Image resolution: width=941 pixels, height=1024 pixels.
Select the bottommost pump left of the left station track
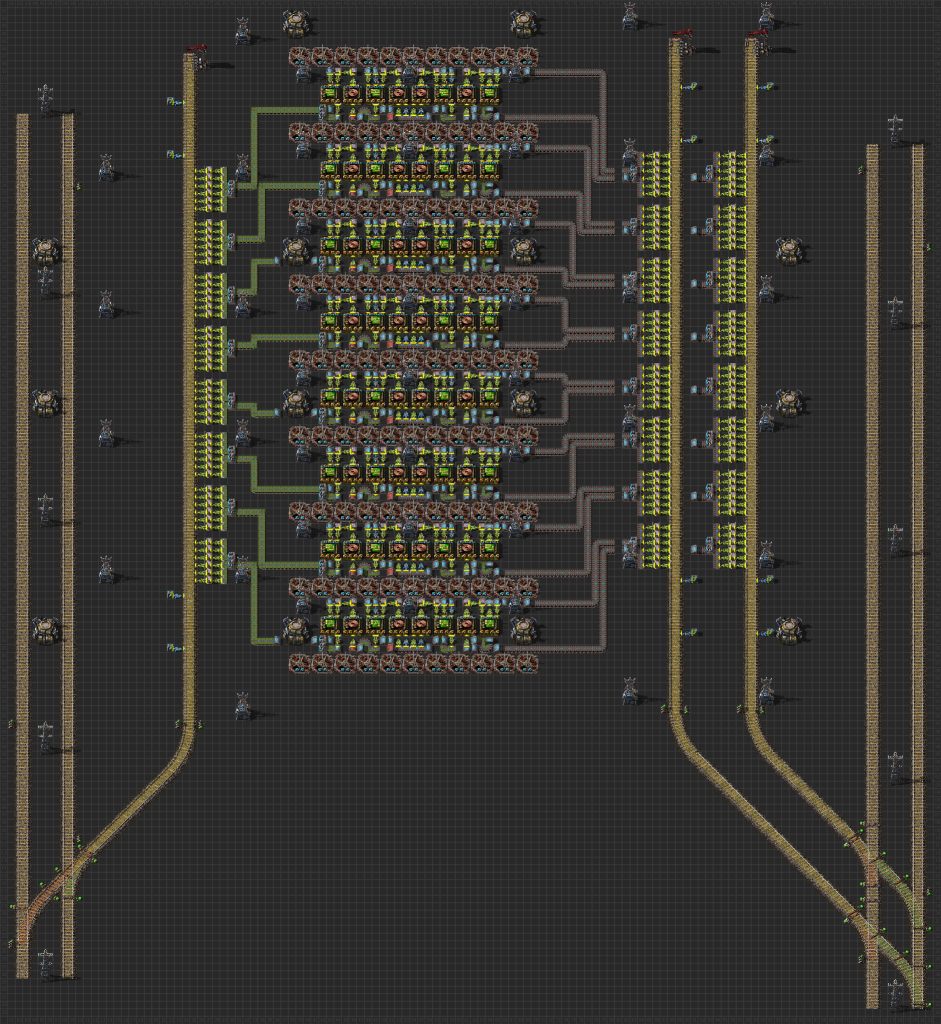point(174,648)
